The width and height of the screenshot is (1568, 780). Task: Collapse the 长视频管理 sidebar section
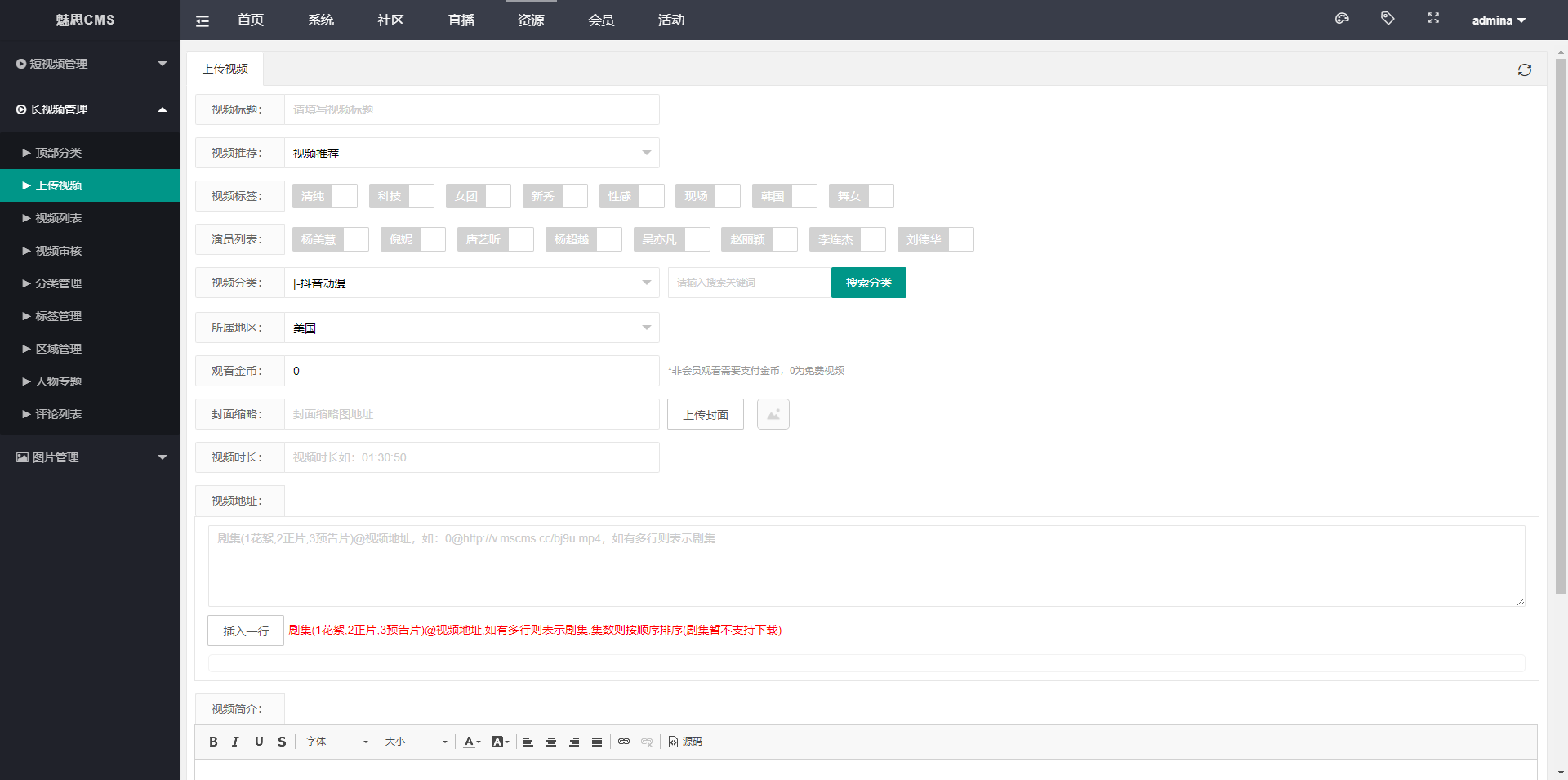pos(90,109)
